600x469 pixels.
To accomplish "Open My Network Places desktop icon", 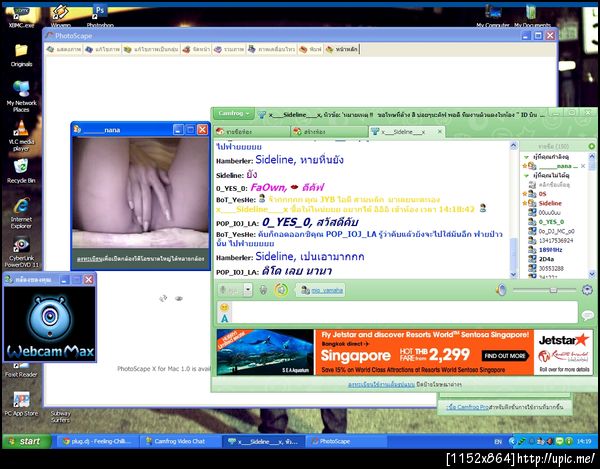I will tap(21, 97).
